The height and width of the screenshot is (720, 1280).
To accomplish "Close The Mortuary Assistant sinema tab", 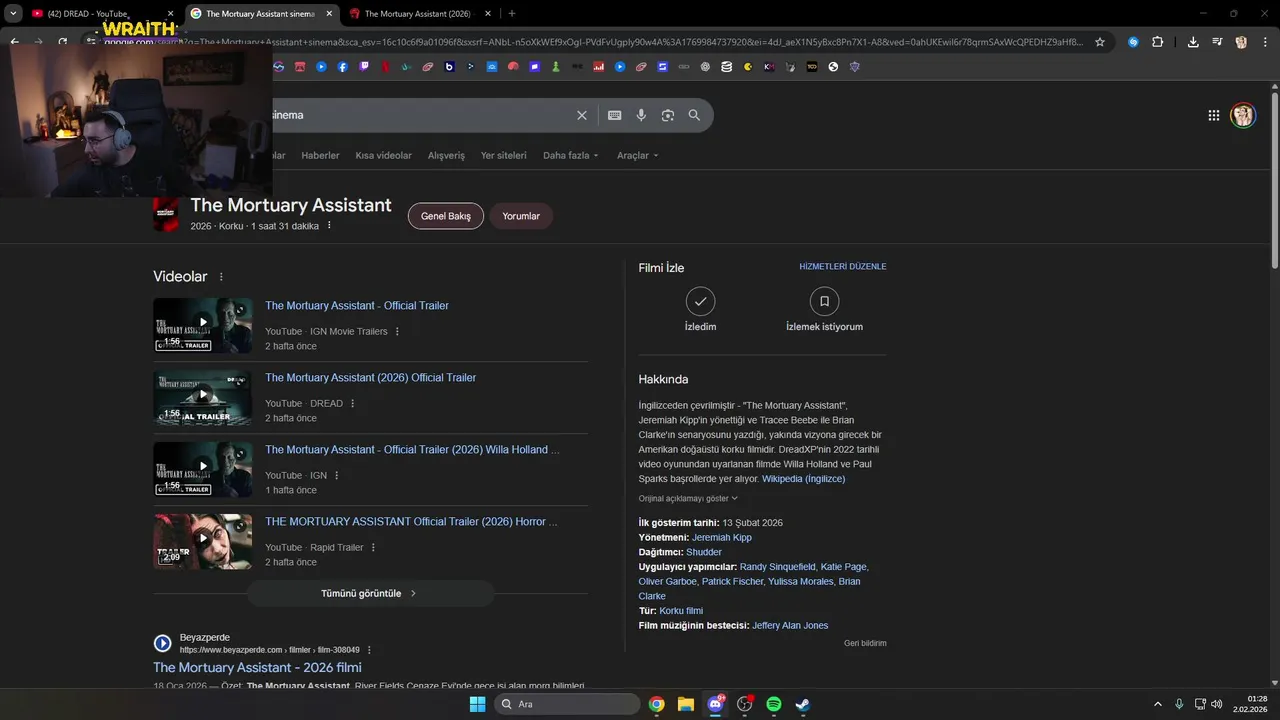I will coord(329,14).
